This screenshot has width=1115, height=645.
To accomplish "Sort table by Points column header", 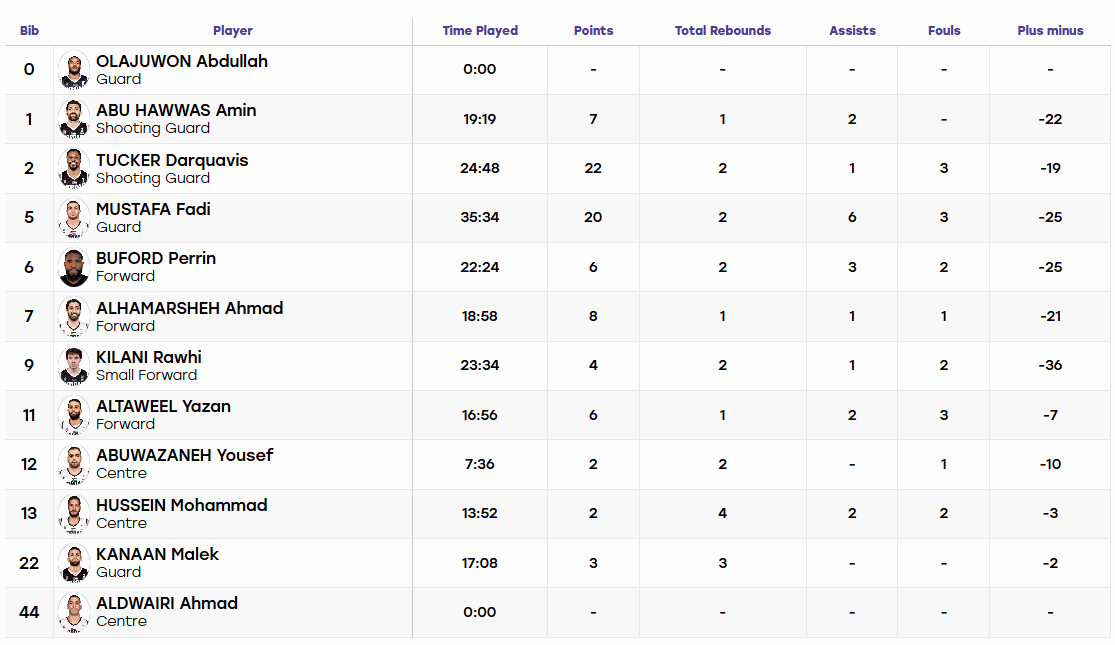I will coord(593,31).
